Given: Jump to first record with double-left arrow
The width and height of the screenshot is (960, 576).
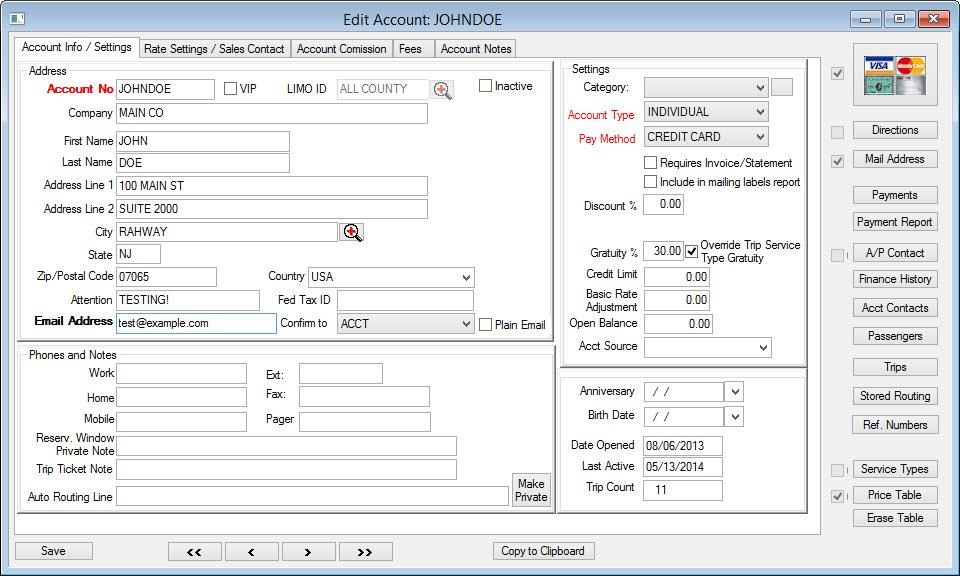Looking at the screenshot, I should coord(194,551).
